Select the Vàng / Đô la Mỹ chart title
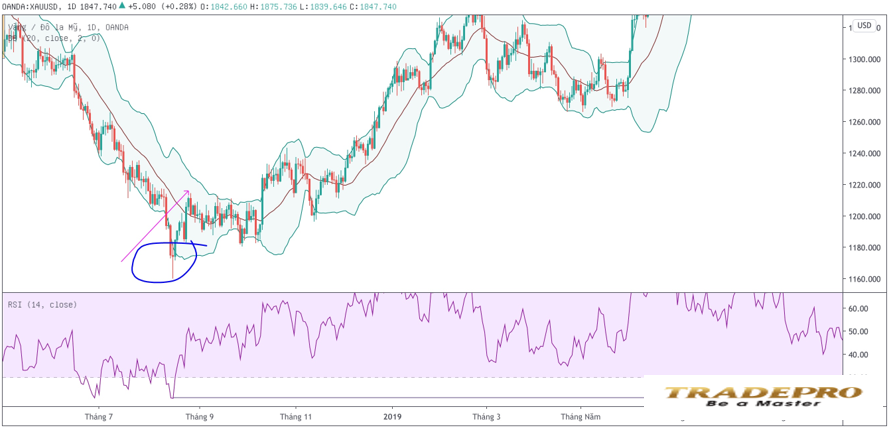Viewport: 889px width, 427px height. [67, 27]
